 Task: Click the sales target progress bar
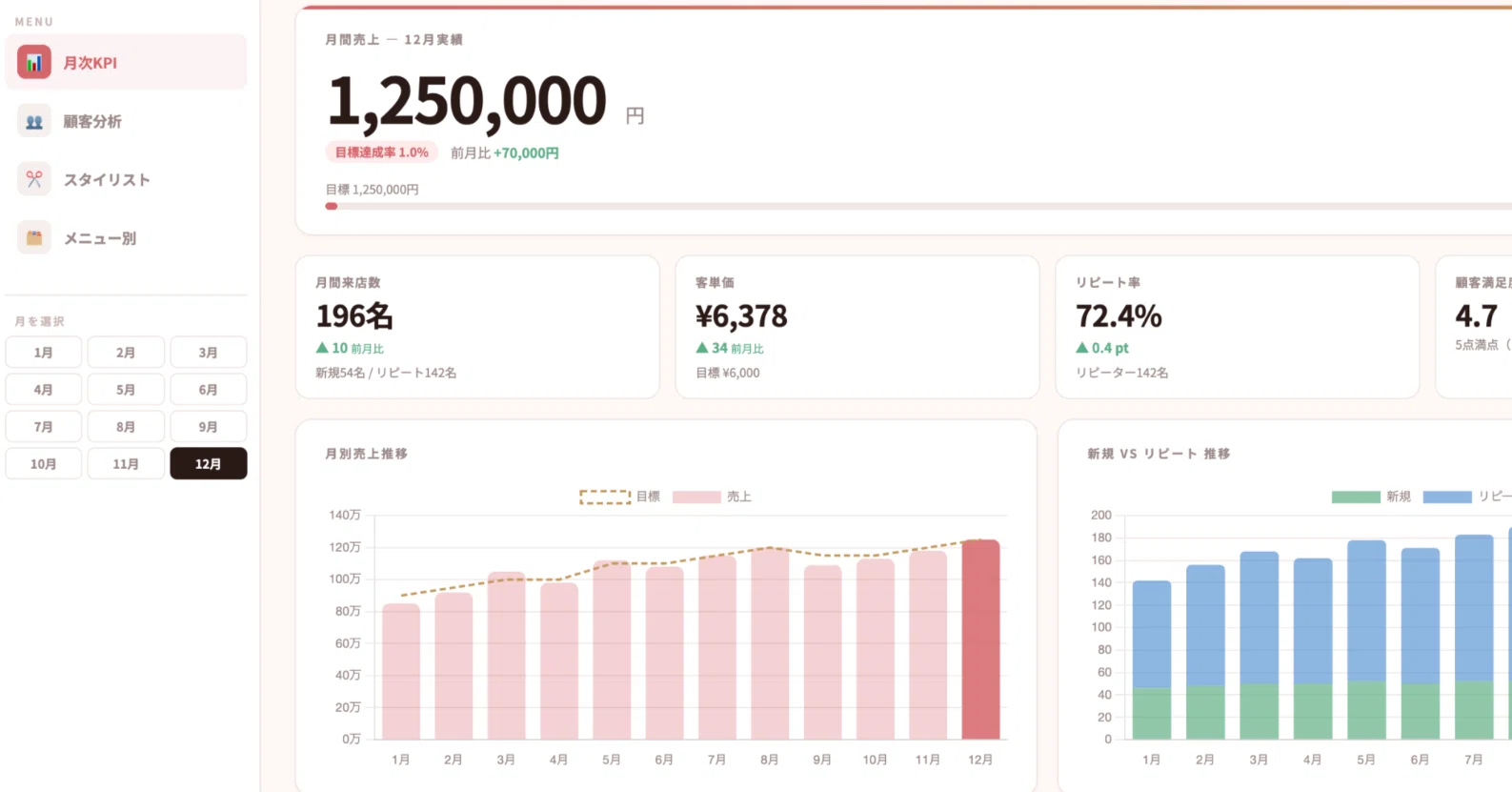tap(918, 206)
